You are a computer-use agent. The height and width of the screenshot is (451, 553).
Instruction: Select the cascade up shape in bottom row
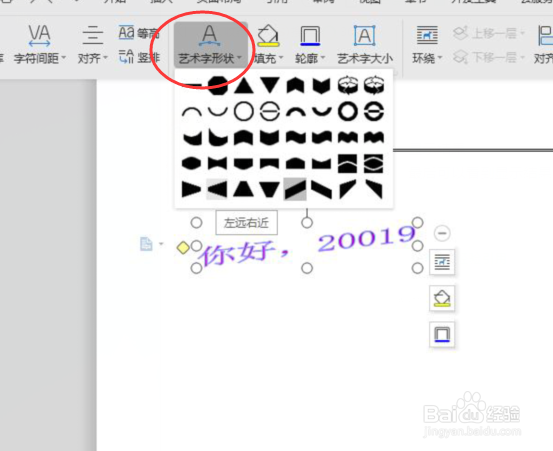pyautogui.click(x=348, y=190)
